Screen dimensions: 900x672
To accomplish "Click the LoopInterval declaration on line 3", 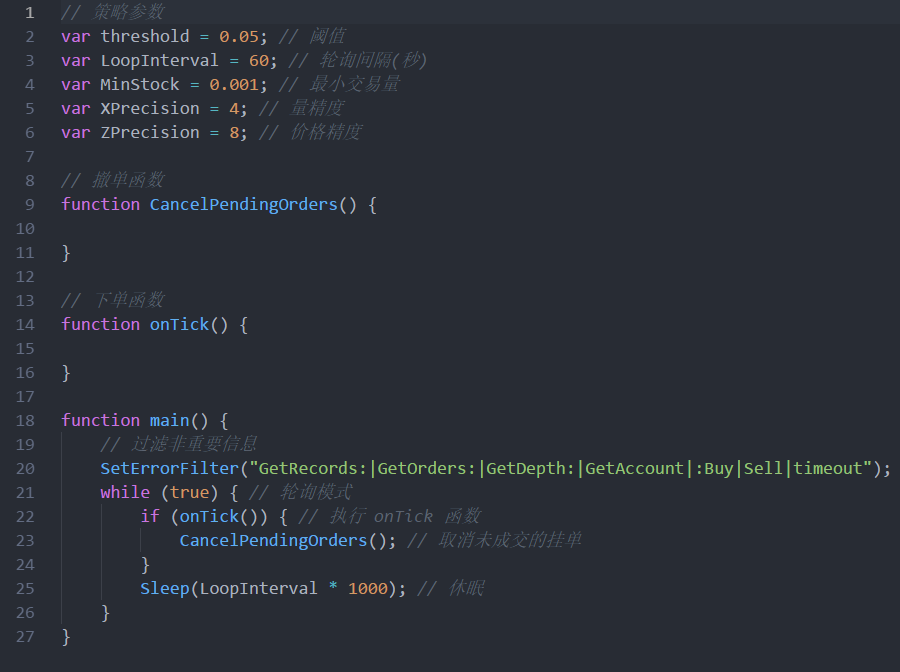I will pyautogui.click(x=159, y=61).
